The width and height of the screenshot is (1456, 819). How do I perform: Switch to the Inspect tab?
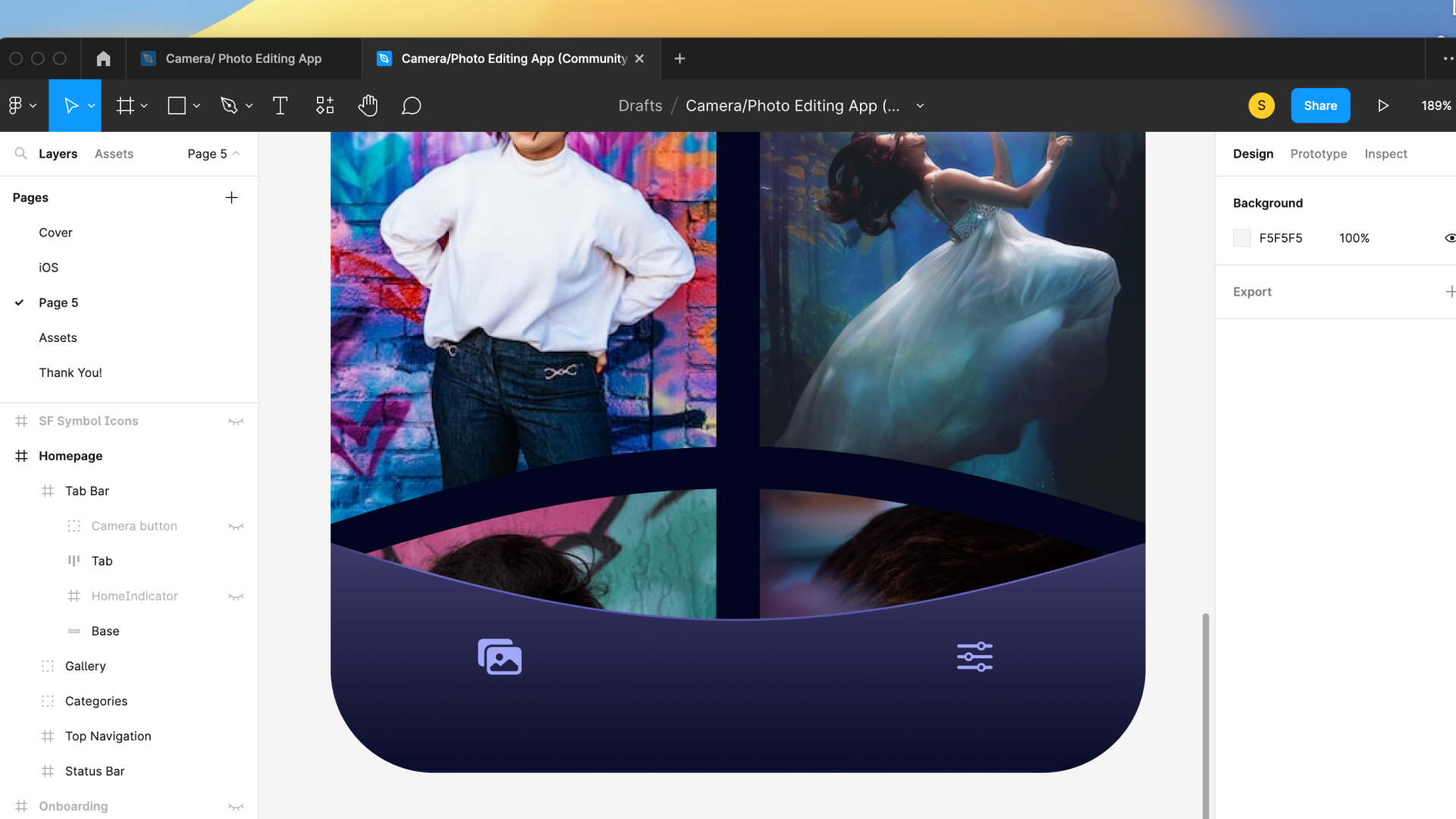pyautogui.click(x=1385, y=153)
